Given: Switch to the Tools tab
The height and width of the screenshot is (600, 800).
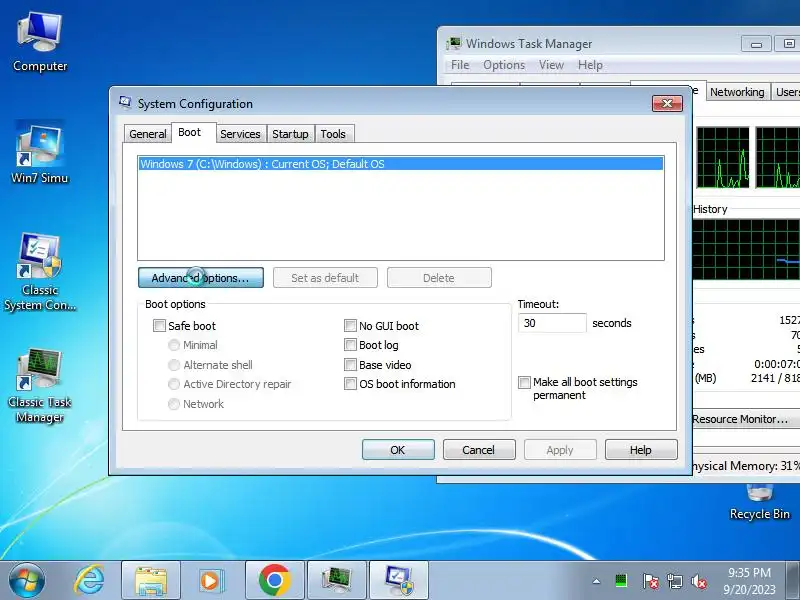Looking at the screenshot, I should [333, 134].
